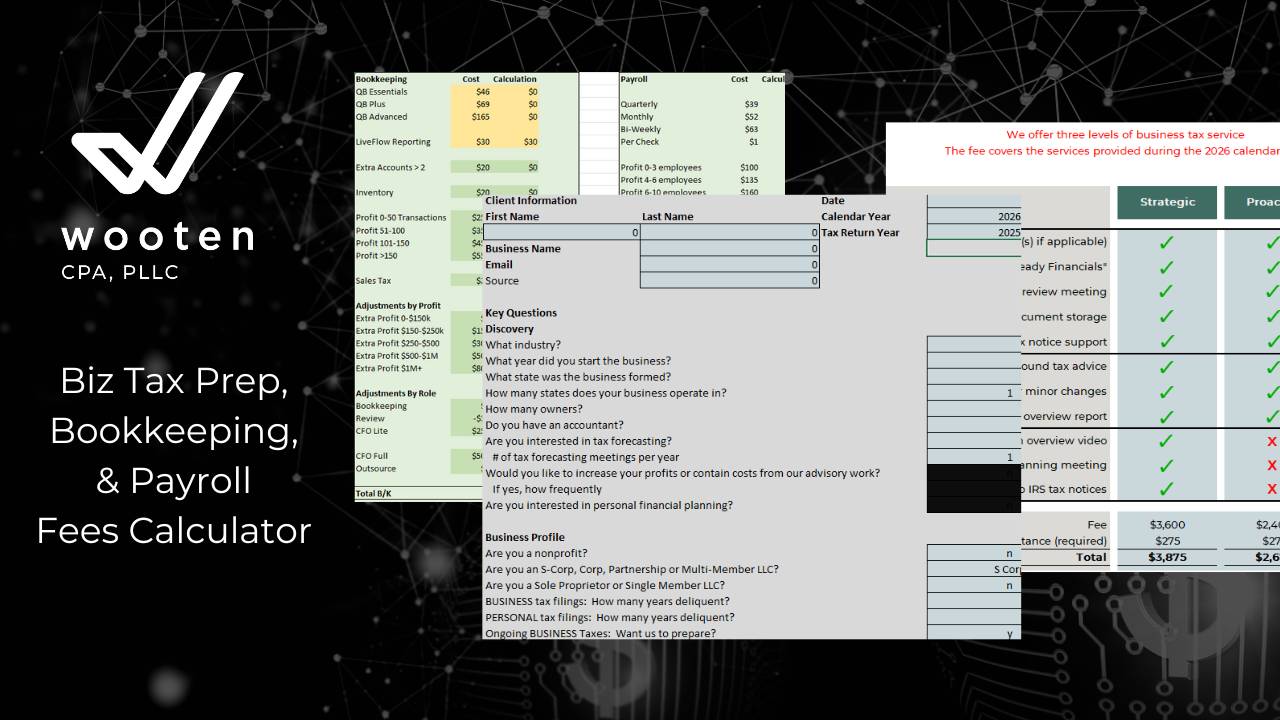Screen dimensions: 1280x720
Task: Click the 'Adjustments by Profit' heading
Action: pos(398,306)
